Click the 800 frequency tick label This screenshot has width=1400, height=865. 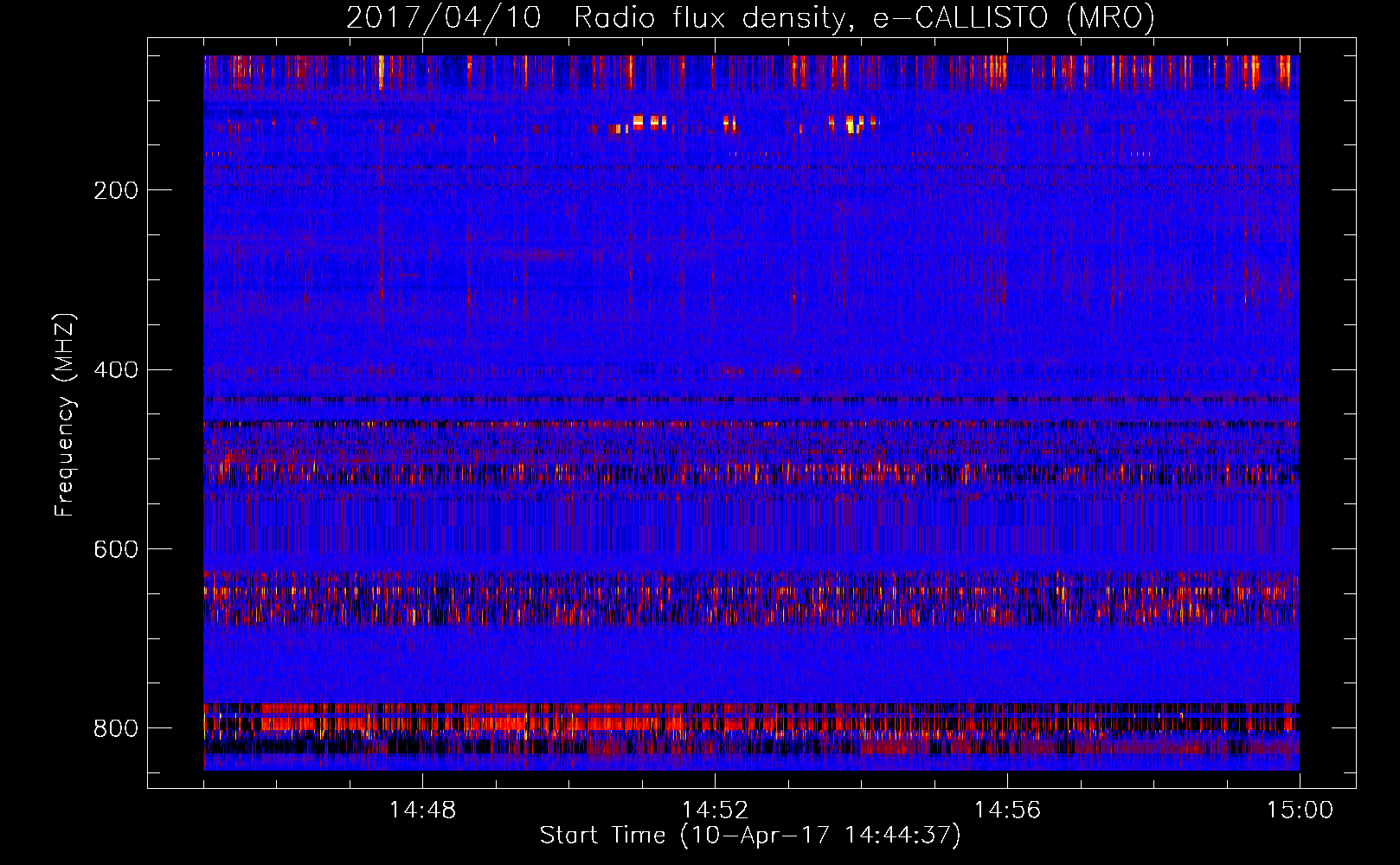pos(115,729)
